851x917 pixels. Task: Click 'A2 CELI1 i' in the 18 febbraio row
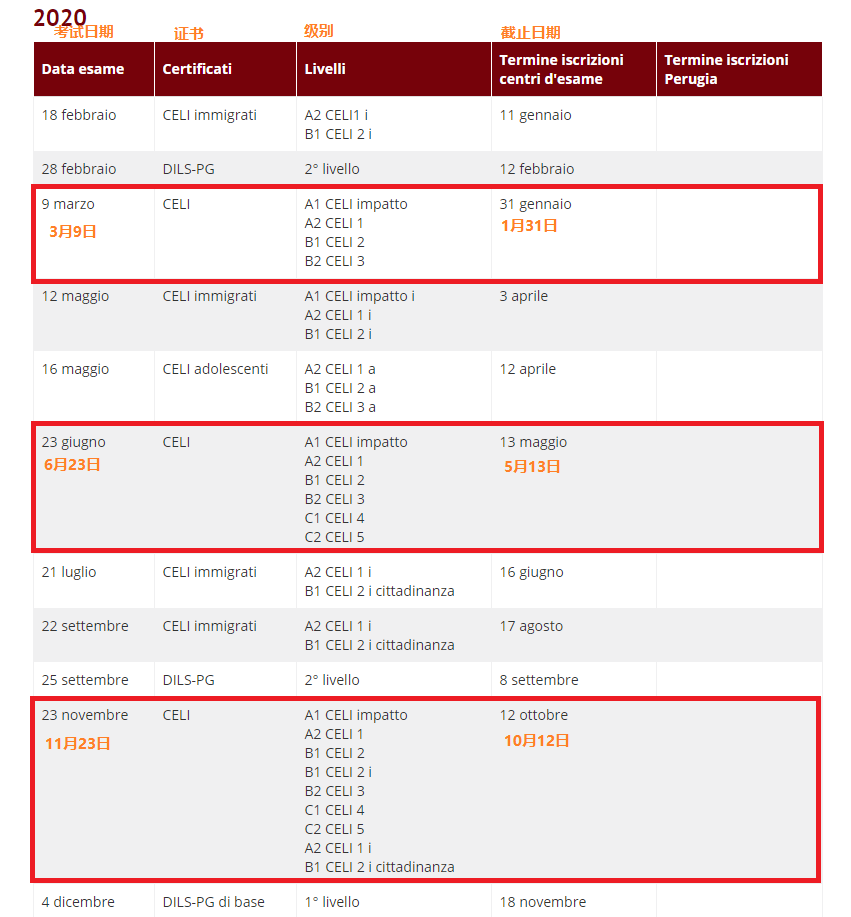coord(336,115)
